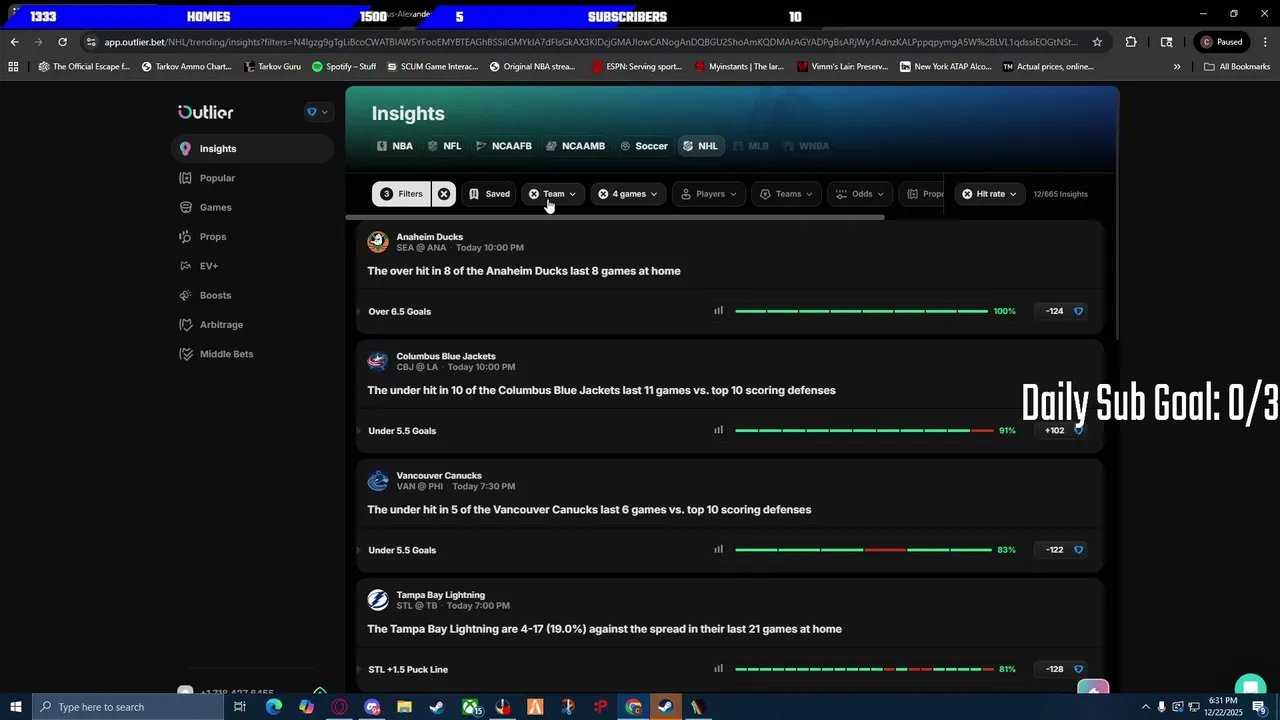Open the Players filter dropdown
This screenshot has height=720, width=1280.
(709, 194)
